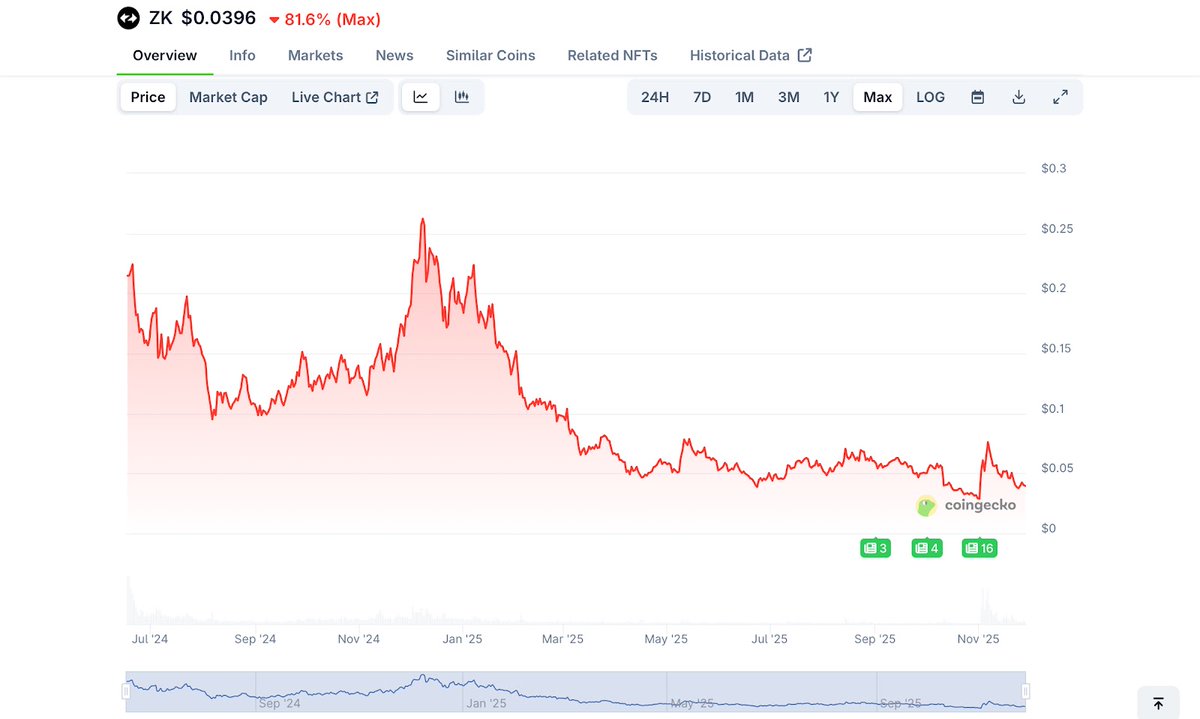Viewport: 1200px width, 719px height.
Task: Open Historical Data external link
Action: pos(750,55)
